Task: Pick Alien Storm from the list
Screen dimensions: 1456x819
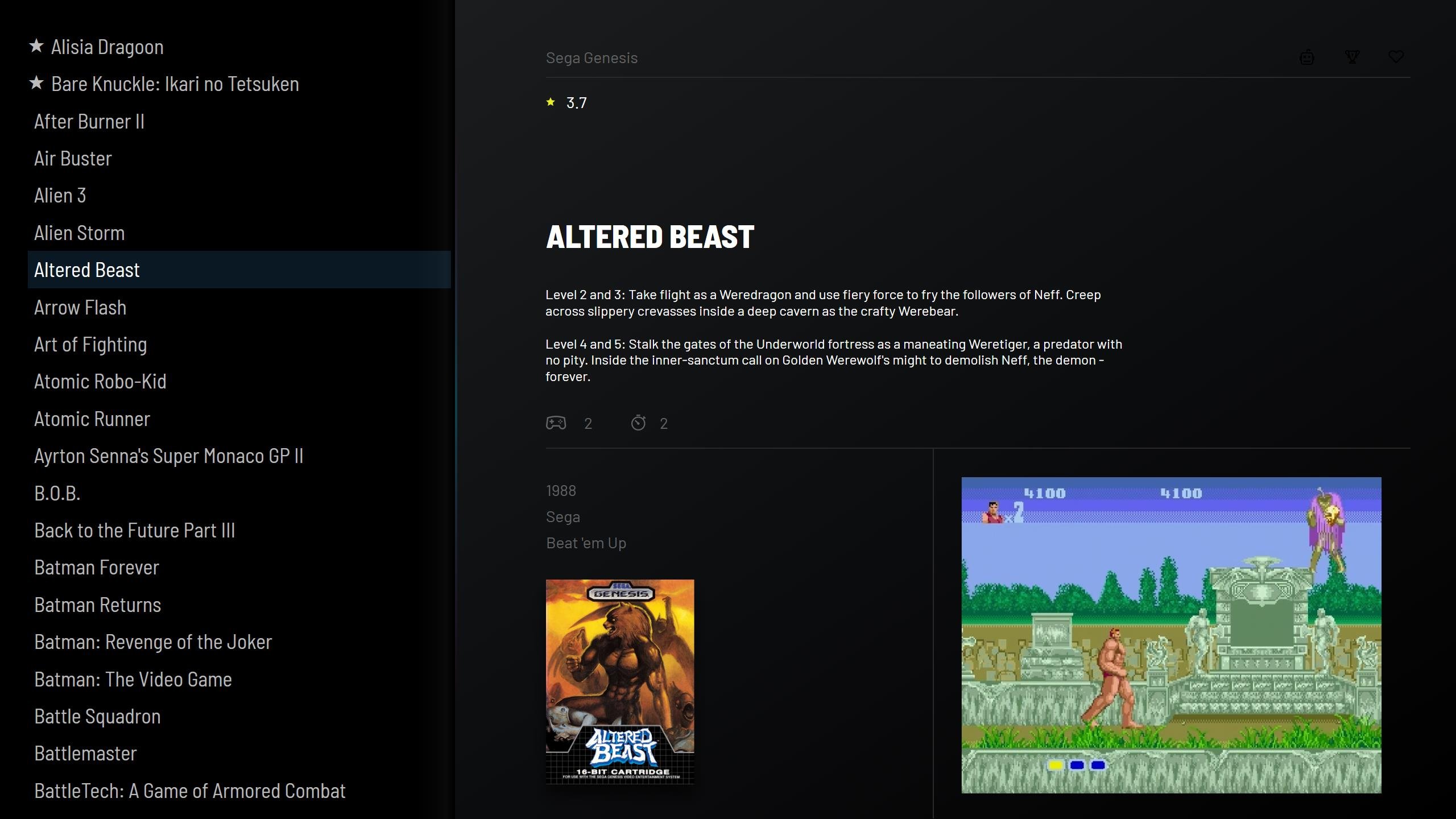Action: click(79, 233)
